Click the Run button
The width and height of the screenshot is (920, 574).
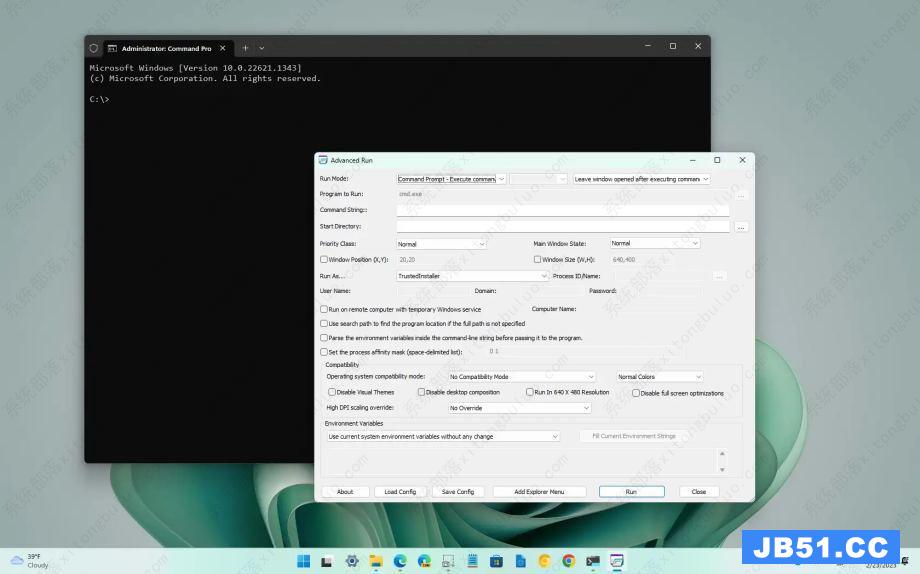[631, 492]
